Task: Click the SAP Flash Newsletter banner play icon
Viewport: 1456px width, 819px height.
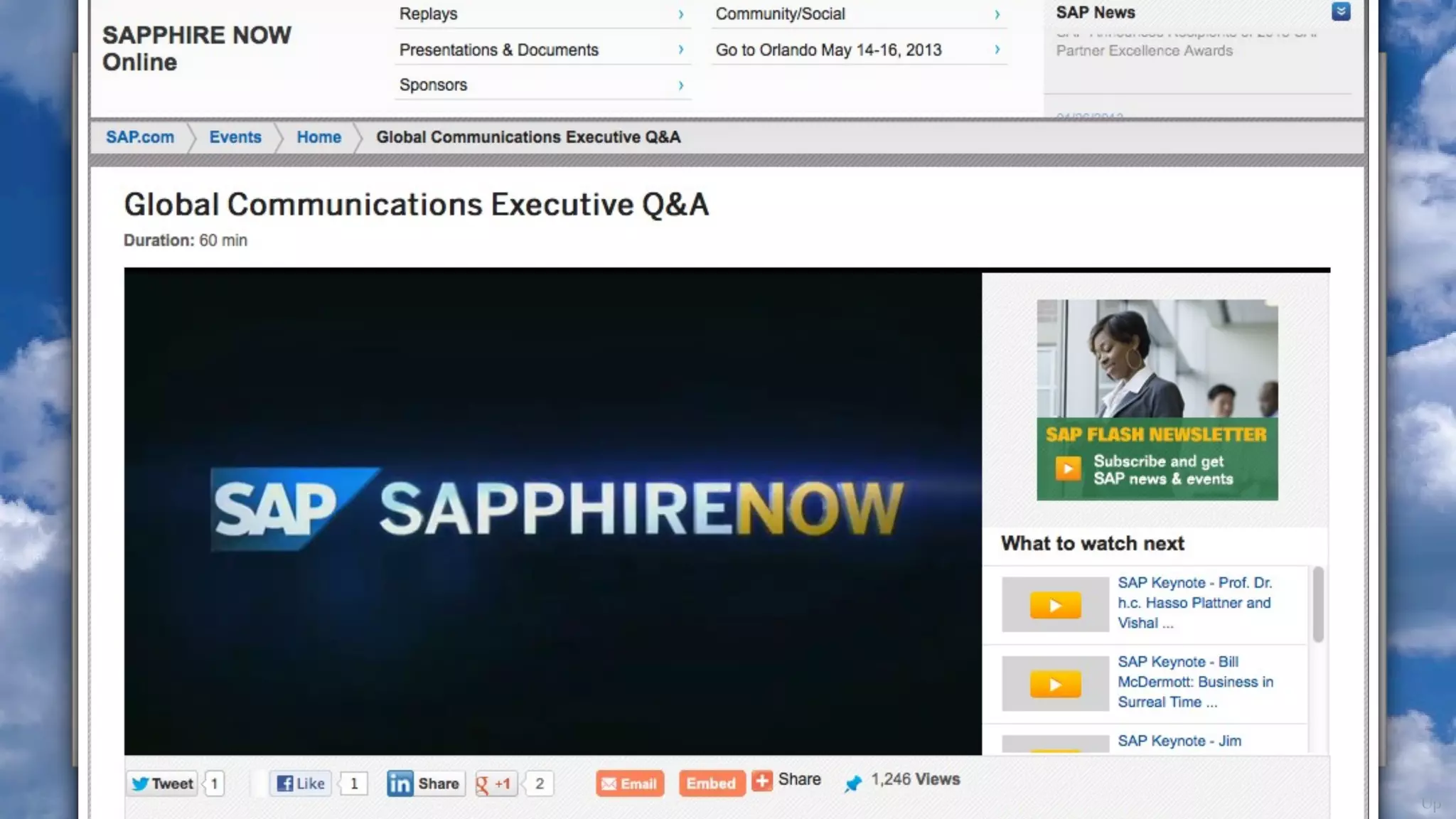Action: (1067, 469)
